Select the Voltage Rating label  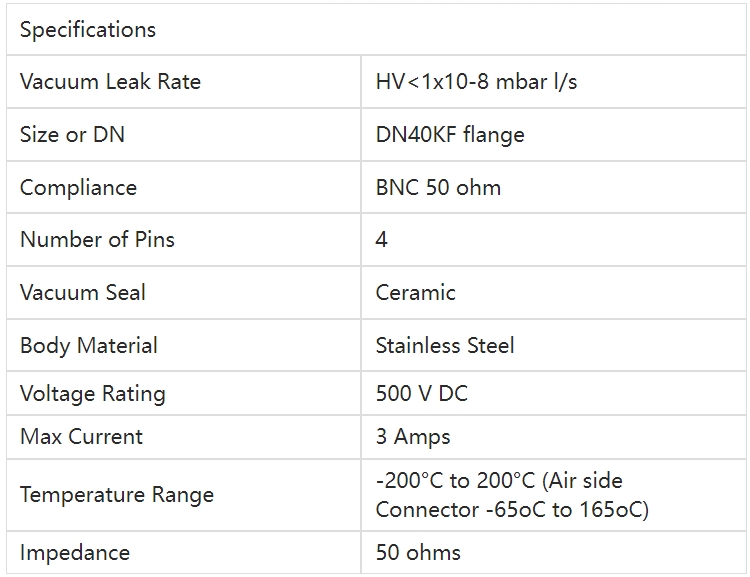click(93, 394)
